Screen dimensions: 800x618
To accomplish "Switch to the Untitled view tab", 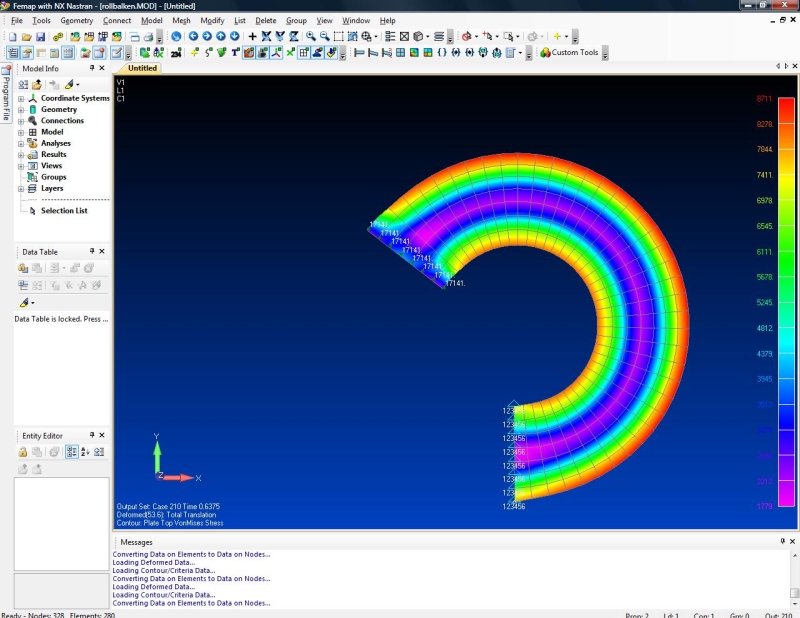I will point(142,68).
